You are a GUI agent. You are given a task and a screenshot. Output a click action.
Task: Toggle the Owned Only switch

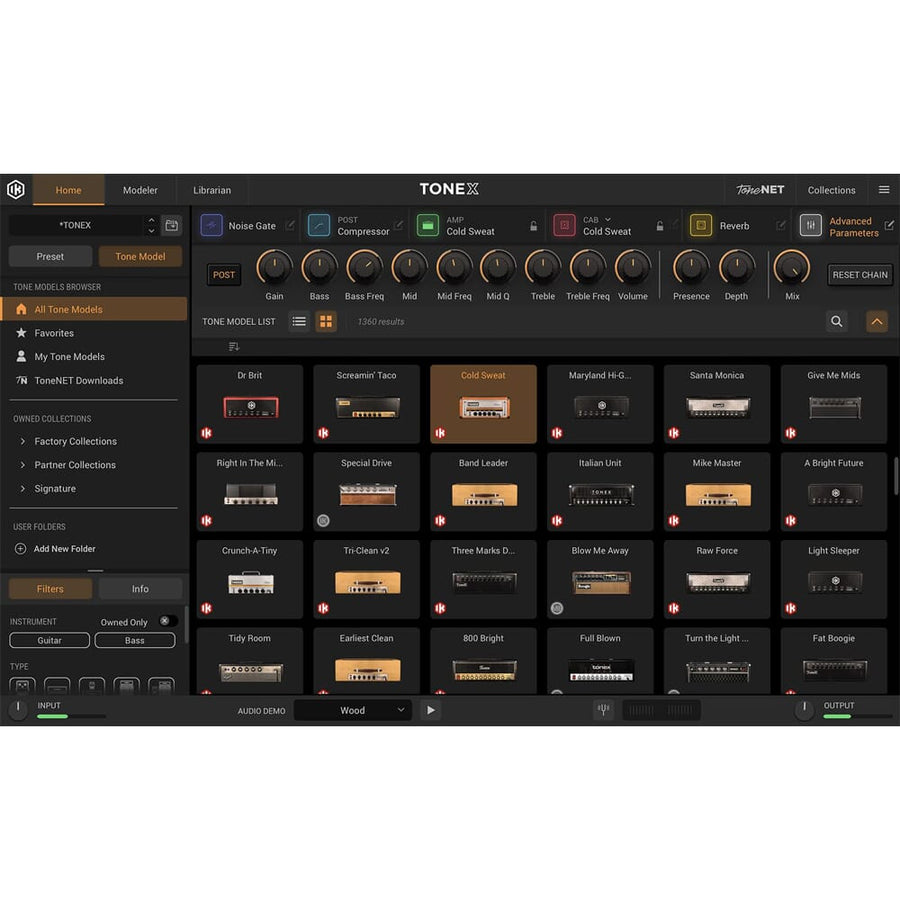[168, 621]
